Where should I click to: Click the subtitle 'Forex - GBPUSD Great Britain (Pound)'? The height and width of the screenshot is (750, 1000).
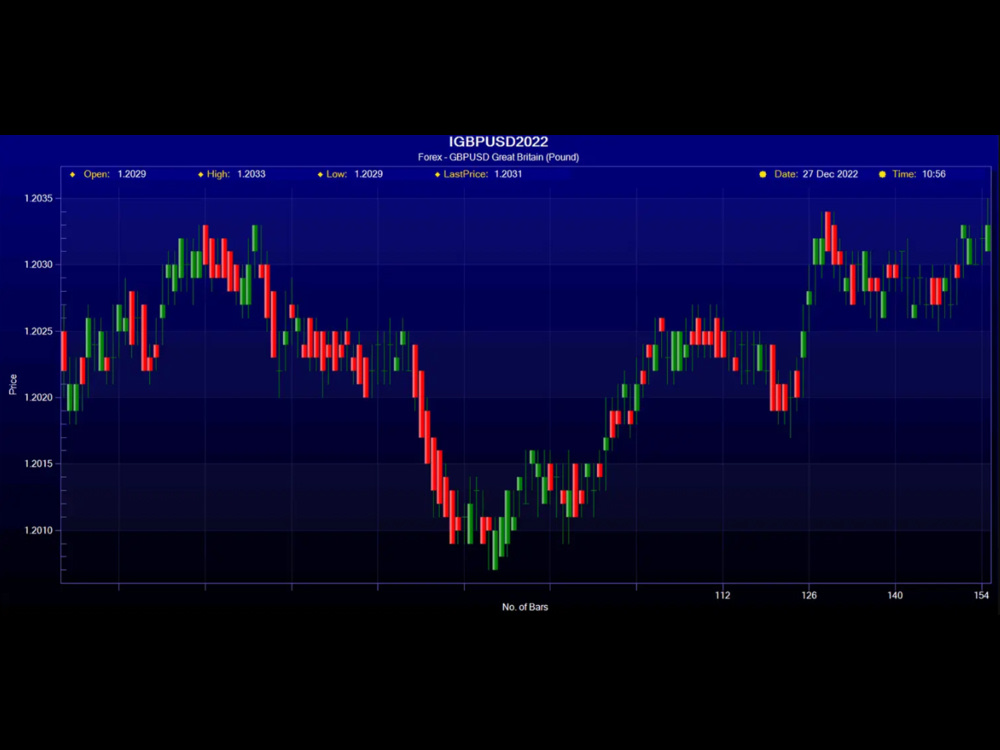(x=498, y=157)
